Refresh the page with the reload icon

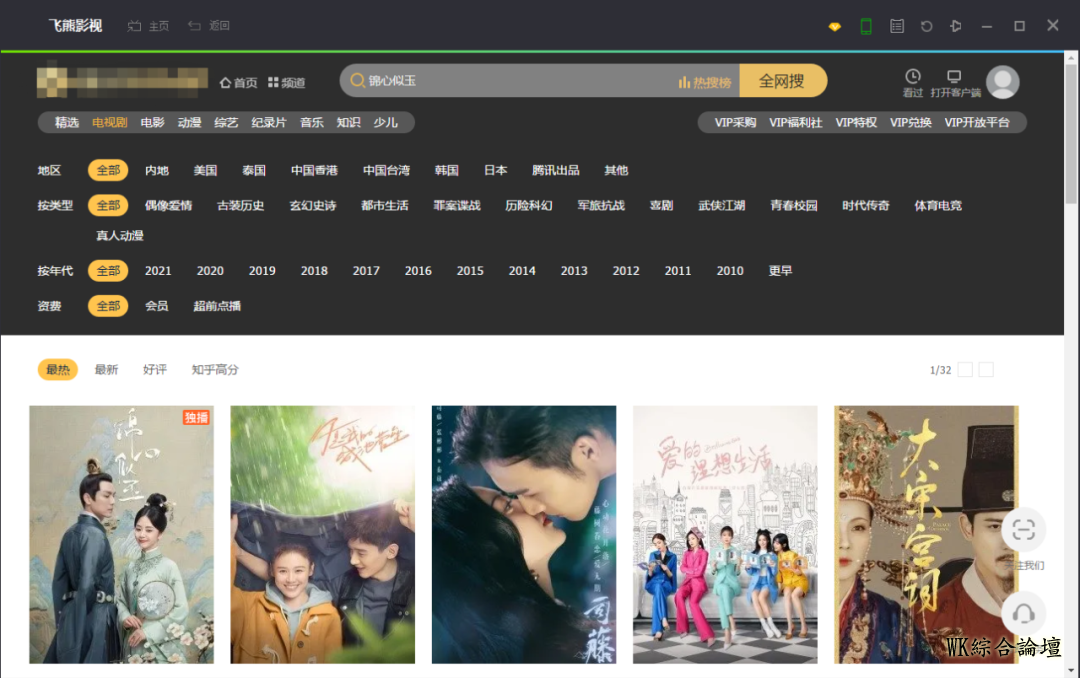[x=926, y=26]
